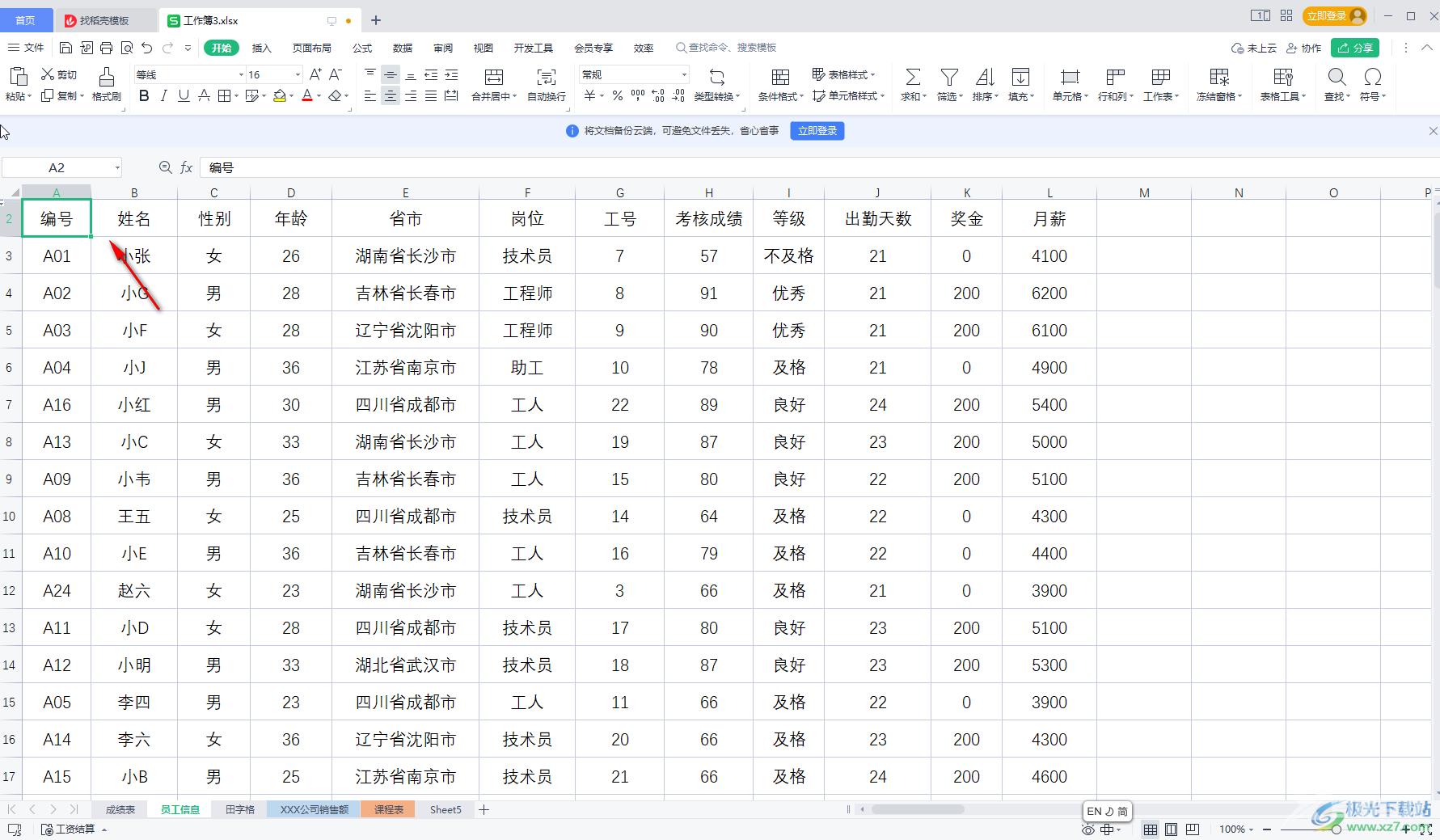Viewport: 1440px width, 840px height.
Task: Cut selection with 剪切
Action: [59, 74]
